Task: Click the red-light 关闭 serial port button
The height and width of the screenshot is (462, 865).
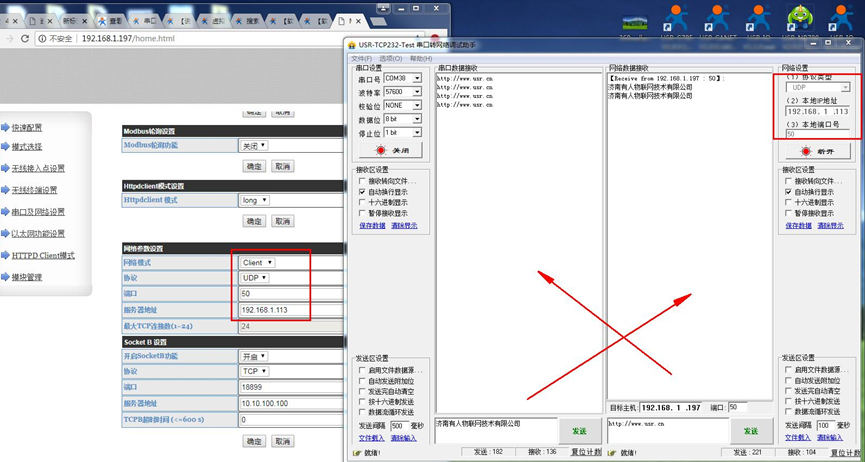Action: tap(391, 149)
